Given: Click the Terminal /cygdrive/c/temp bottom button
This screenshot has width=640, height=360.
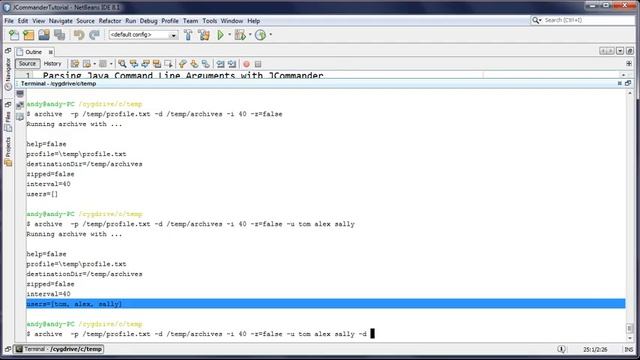Looking at the screenshot, I should [59, 349].
